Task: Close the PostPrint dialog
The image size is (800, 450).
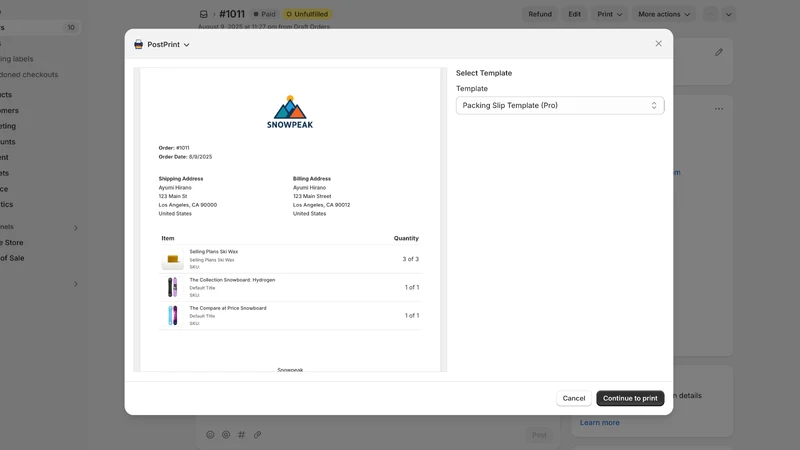Action: tap(658, 43)
